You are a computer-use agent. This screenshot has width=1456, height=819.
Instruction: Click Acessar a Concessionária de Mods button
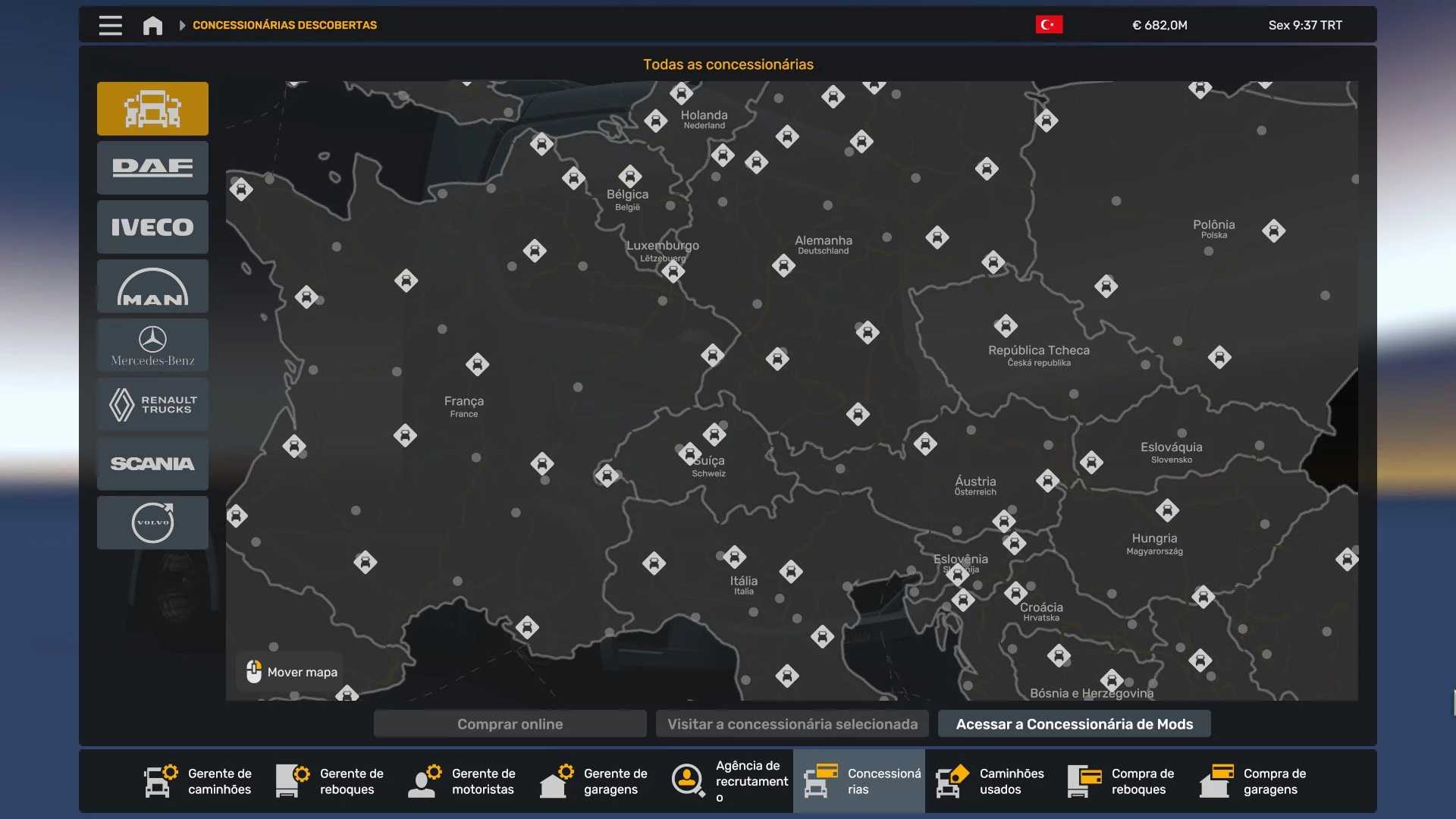click(1074, 723)
